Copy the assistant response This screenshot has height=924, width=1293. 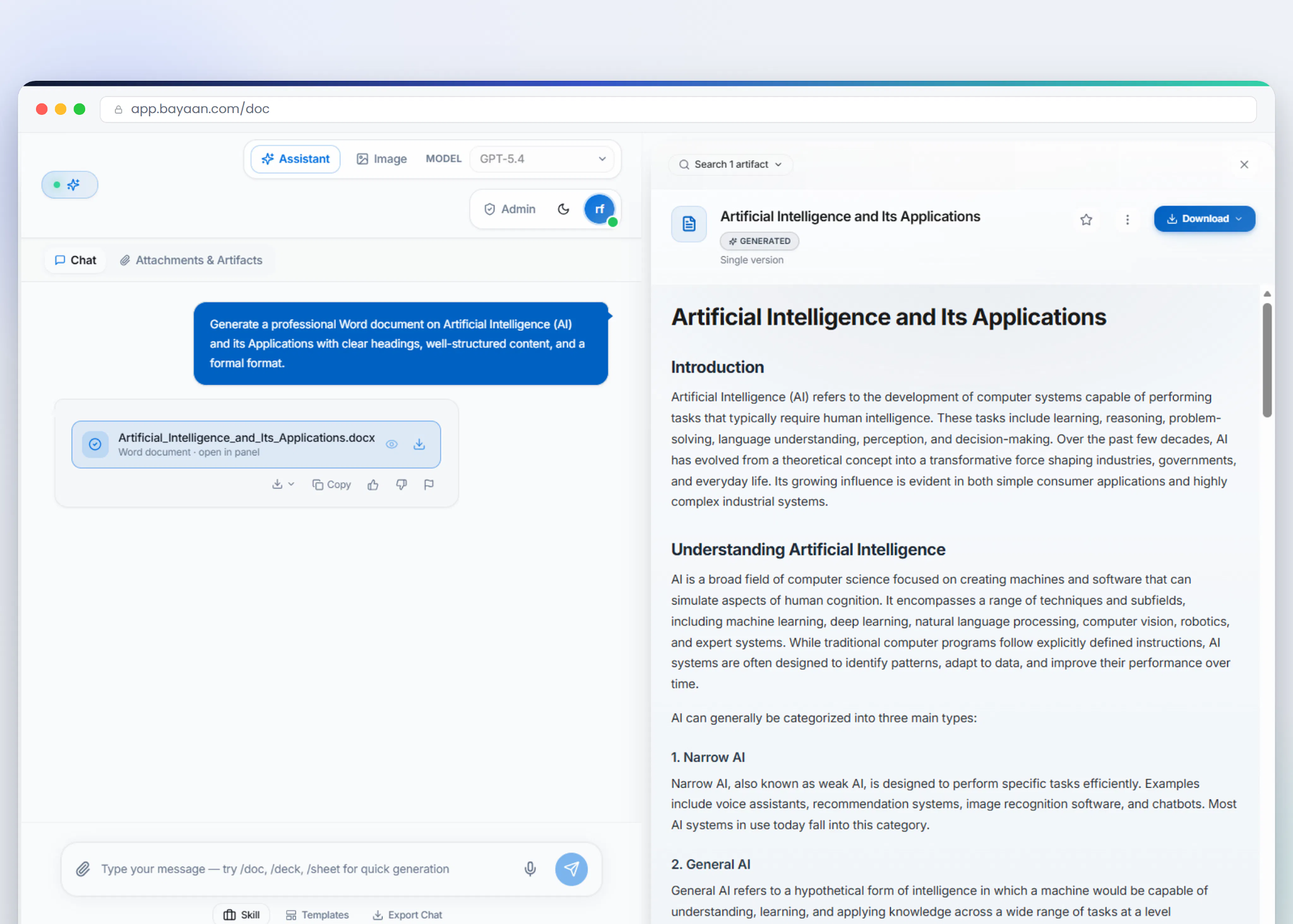pyautogui.click(x=331, y=484)
